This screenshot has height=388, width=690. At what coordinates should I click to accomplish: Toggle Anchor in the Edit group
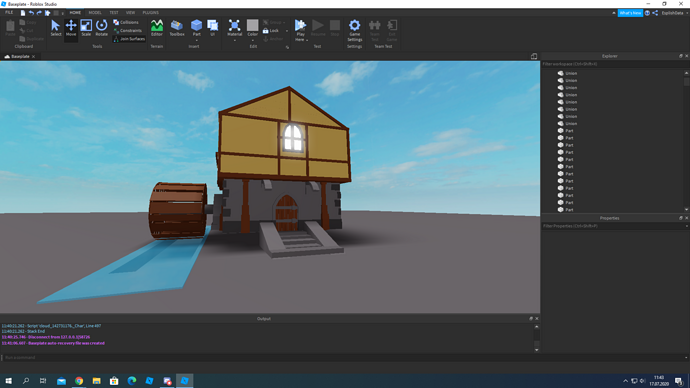coord(273,39)
